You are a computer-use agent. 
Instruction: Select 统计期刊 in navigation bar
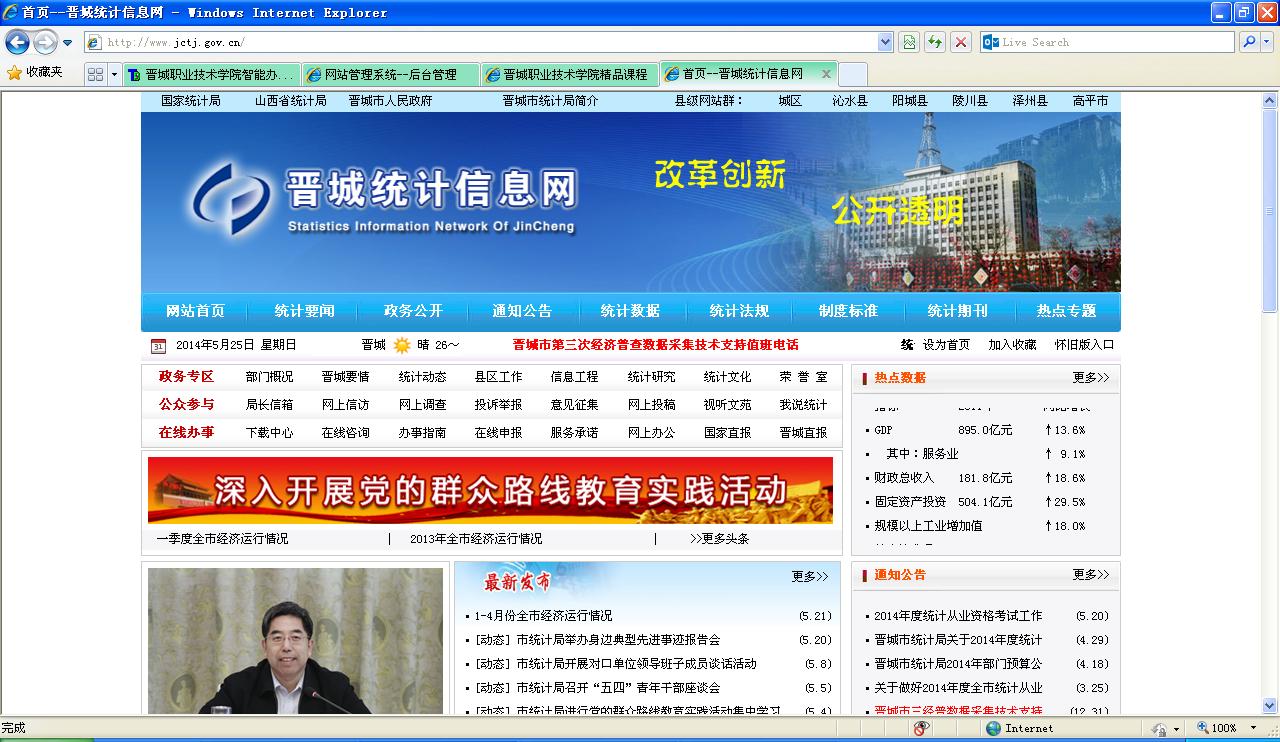pos(957,311)
